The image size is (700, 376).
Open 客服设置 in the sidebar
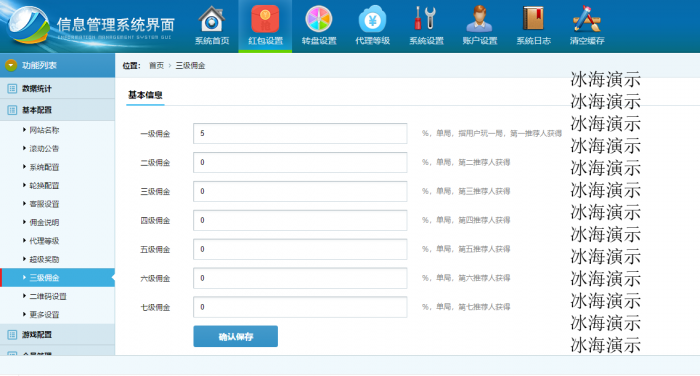pyautogui.click(x=44, y=204)
